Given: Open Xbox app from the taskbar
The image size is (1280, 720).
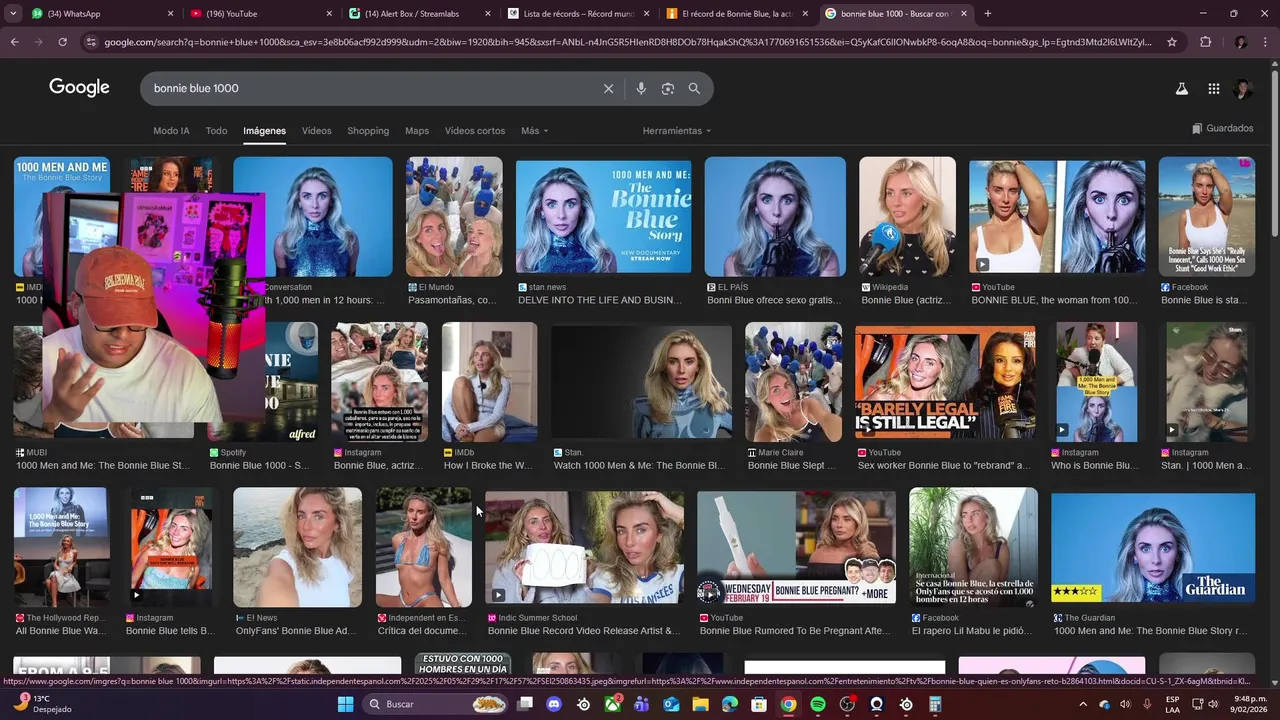Looking at the screenshot, I should pyautogui.click(x=613, y=704).
